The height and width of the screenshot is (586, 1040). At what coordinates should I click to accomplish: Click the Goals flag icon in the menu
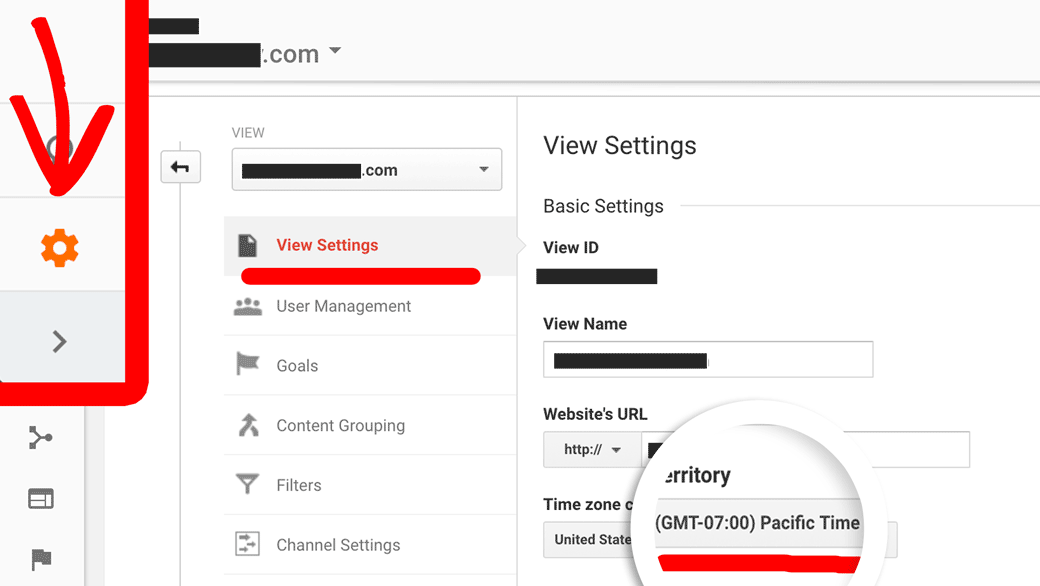point(247,364)
